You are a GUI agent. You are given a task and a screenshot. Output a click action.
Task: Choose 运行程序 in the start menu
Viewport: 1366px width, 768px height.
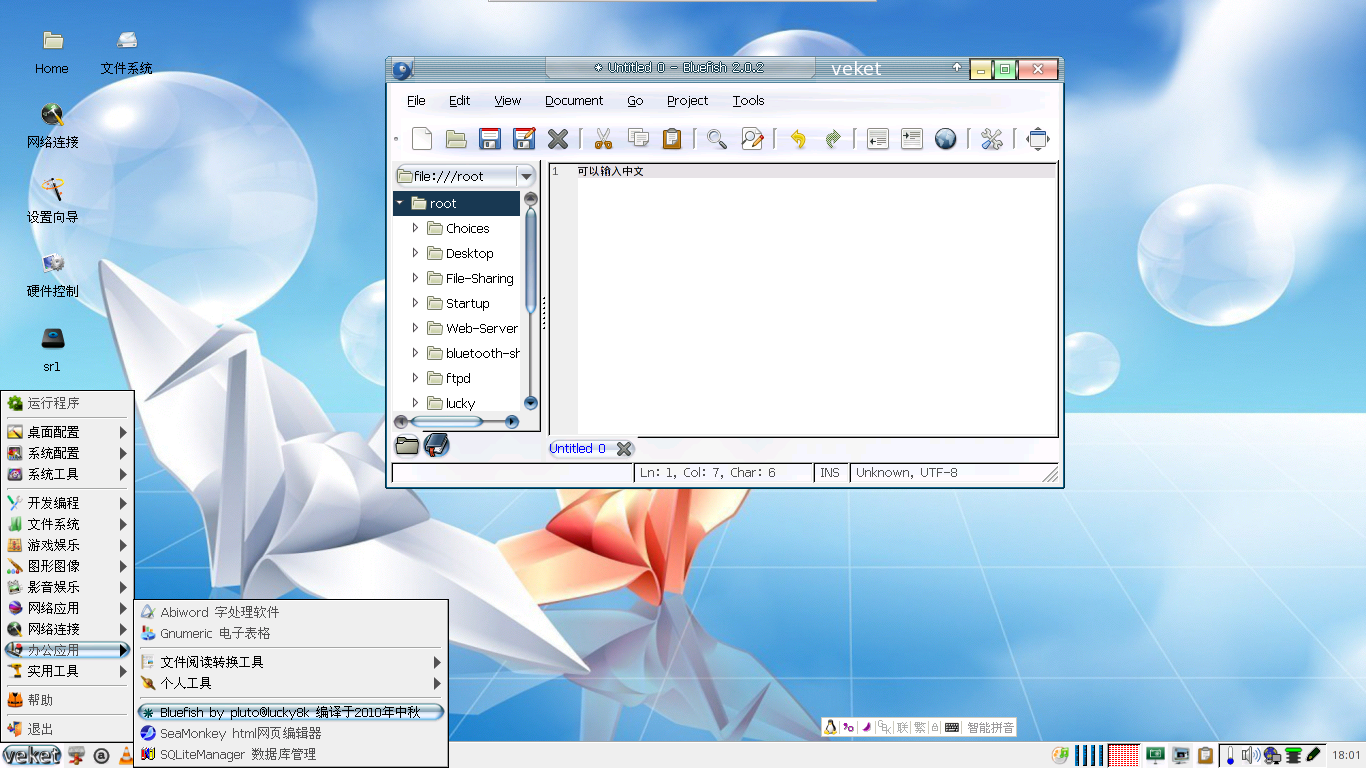[67, 403]
